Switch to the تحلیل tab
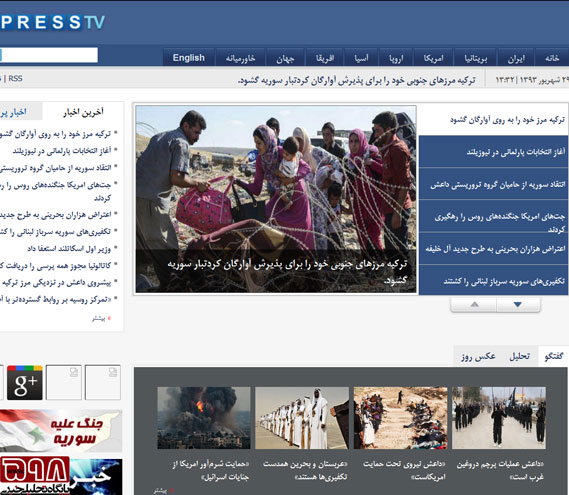Image resolution: width=569 pixels, height=495 pixels. click(x=519, y=356)
